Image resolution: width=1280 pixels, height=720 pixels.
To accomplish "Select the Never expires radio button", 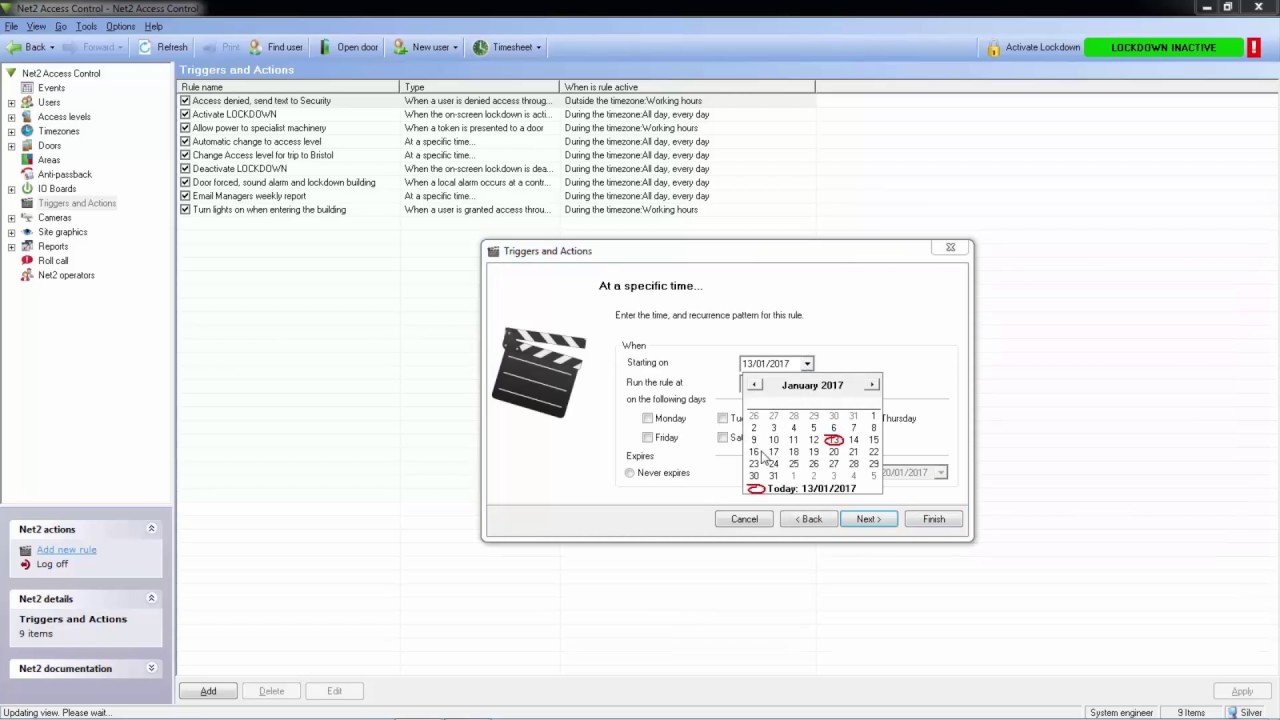I will tap(630, 473).
